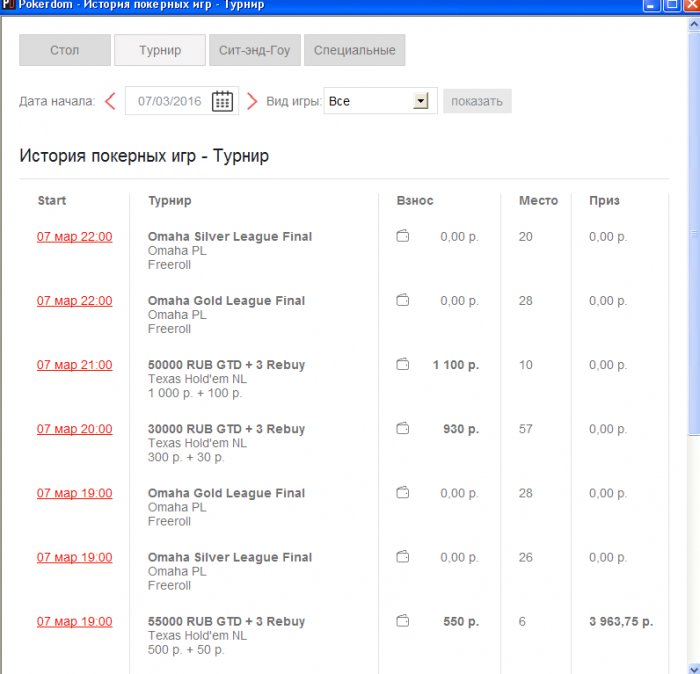This screenshot has height=674, width=700.
Task: Open the Вид игры dropdown showing Все
Action: pos(380,101)
